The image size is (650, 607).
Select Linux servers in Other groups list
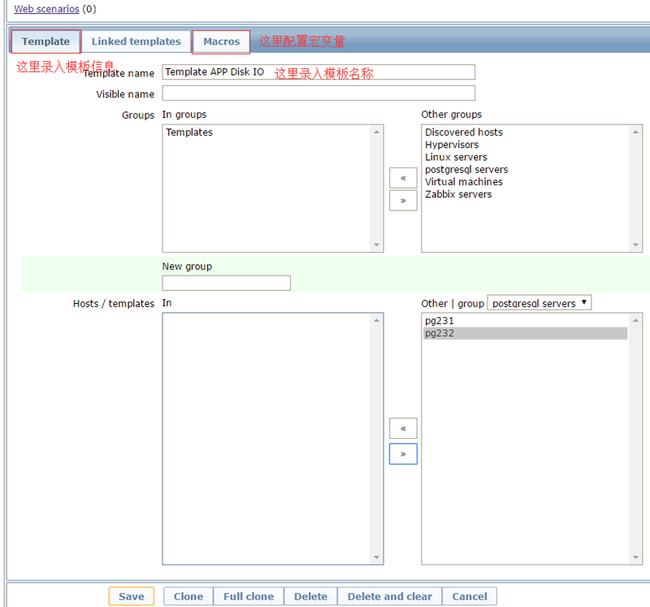[456, 157]
